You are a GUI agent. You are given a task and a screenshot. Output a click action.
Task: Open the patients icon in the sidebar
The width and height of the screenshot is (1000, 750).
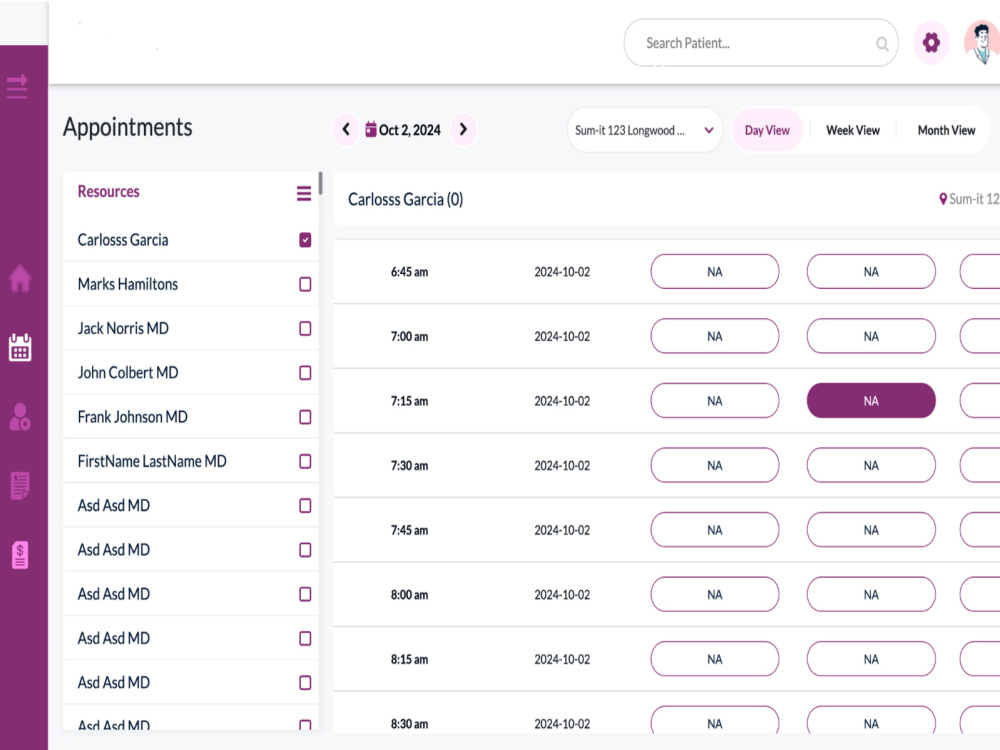click(20, 416)
